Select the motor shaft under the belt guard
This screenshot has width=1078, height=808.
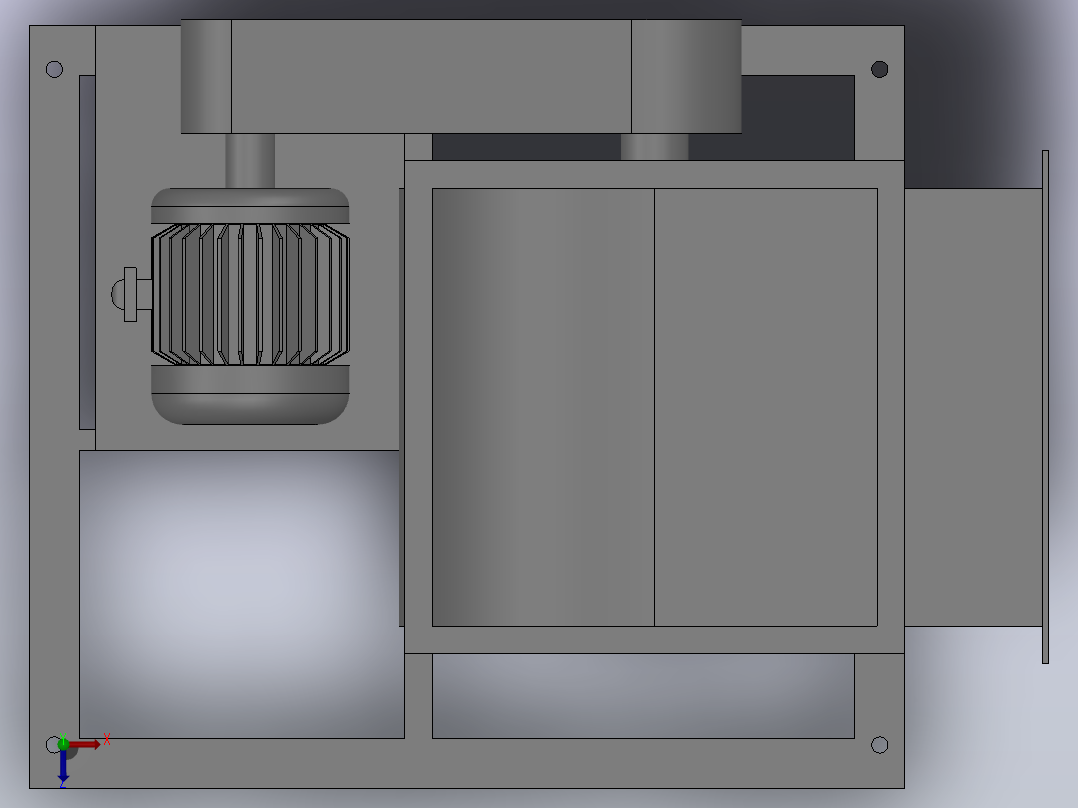(250, 160)
